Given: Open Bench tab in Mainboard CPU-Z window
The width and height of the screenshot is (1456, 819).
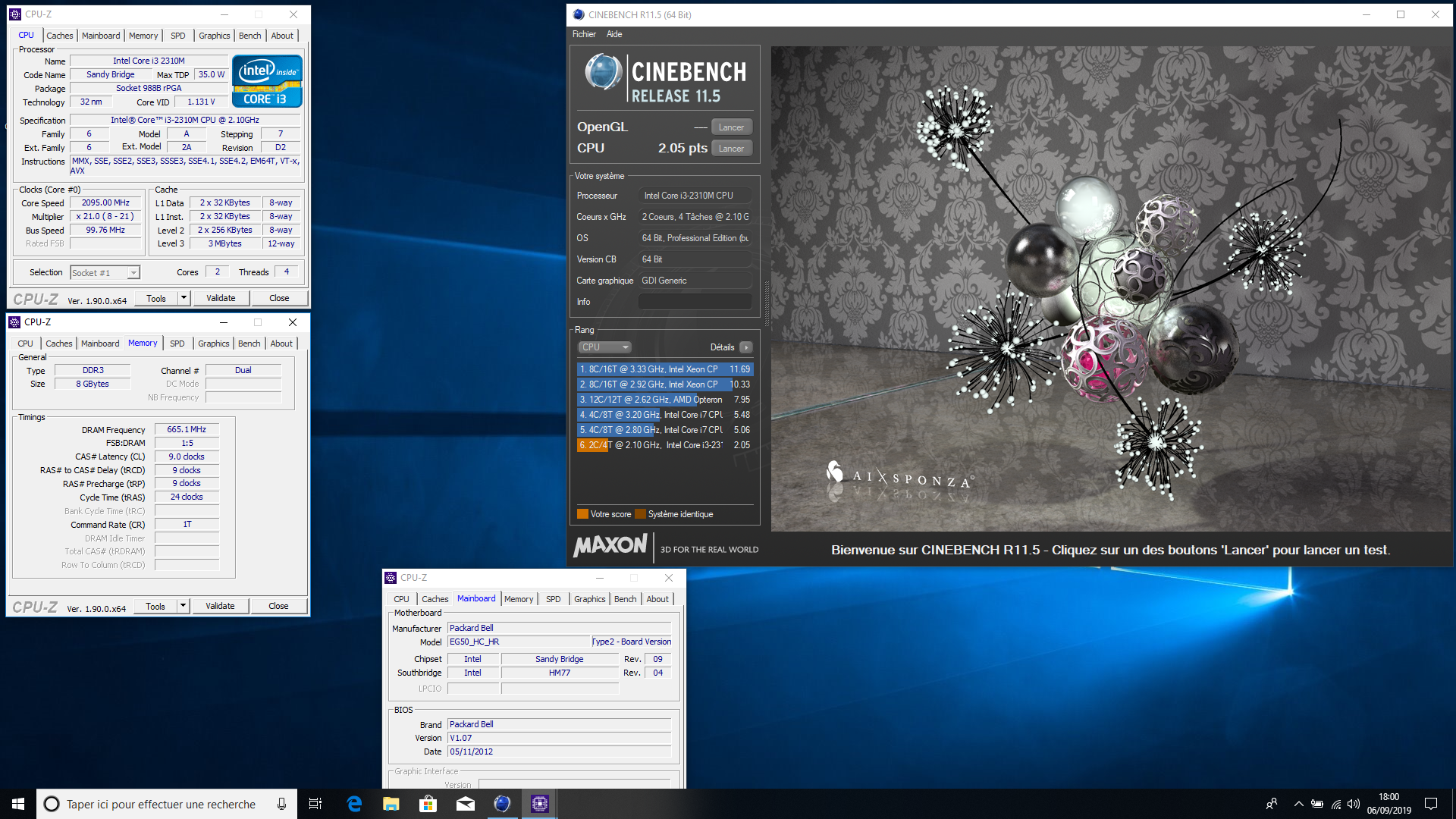Looking at the screenshot, I should tap(626, 599).
